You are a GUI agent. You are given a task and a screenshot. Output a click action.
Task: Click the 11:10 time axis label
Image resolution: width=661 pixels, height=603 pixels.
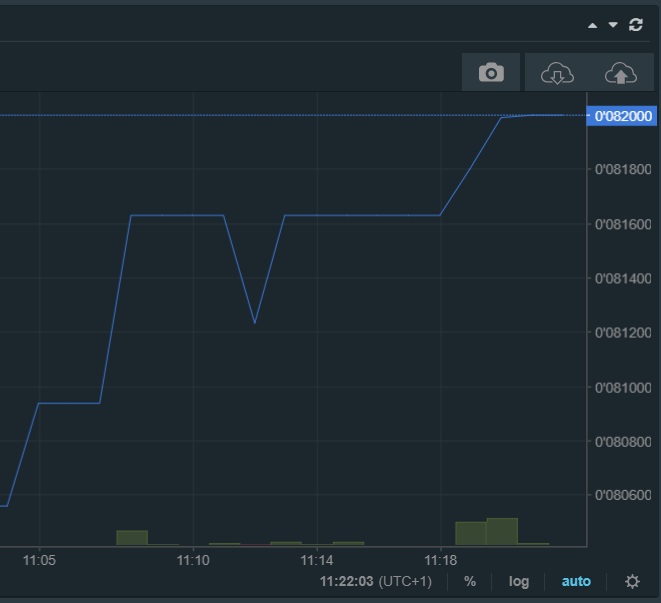193,561
